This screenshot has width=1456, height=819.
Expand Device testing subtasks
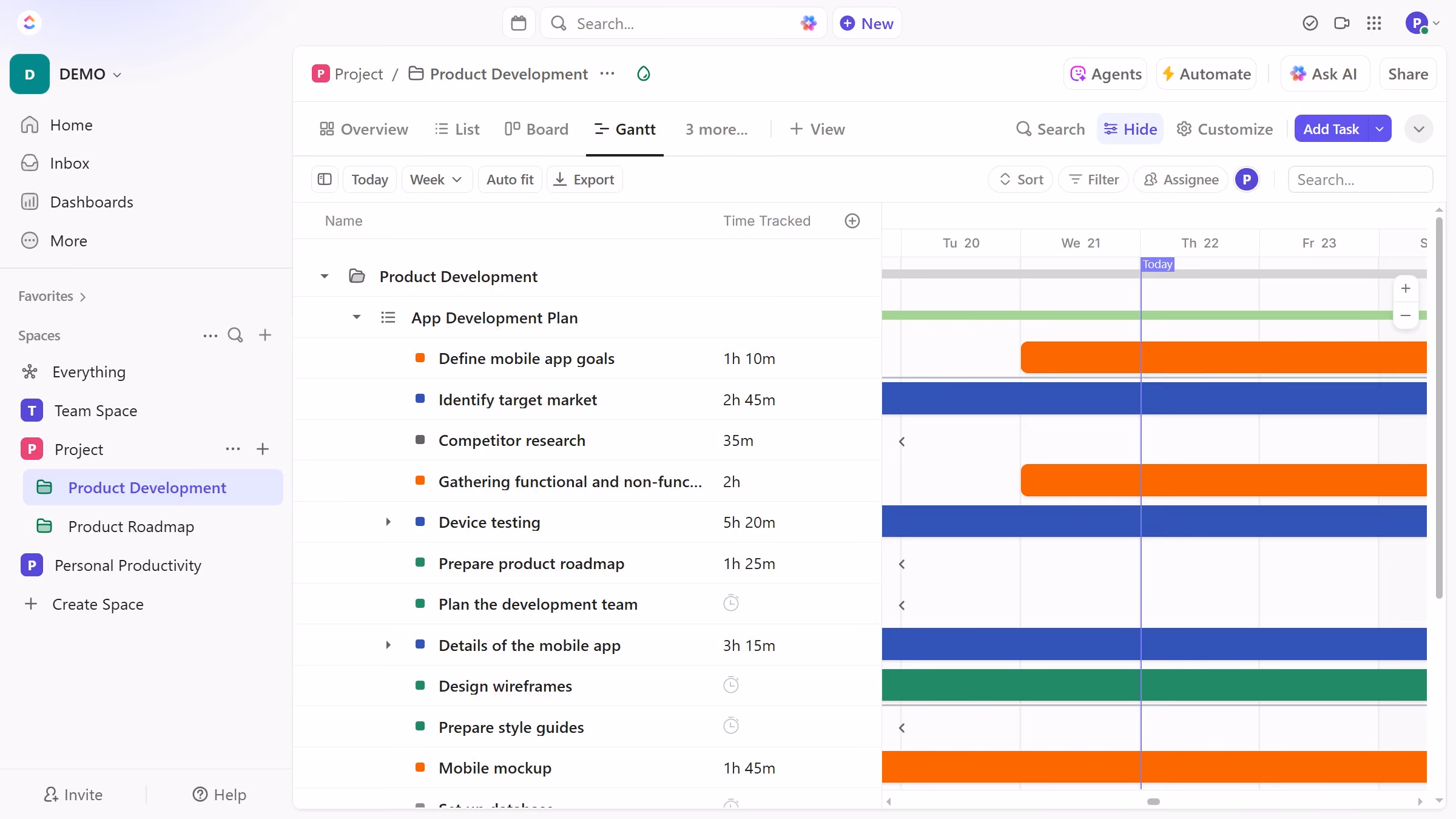[x=388, y=522]
